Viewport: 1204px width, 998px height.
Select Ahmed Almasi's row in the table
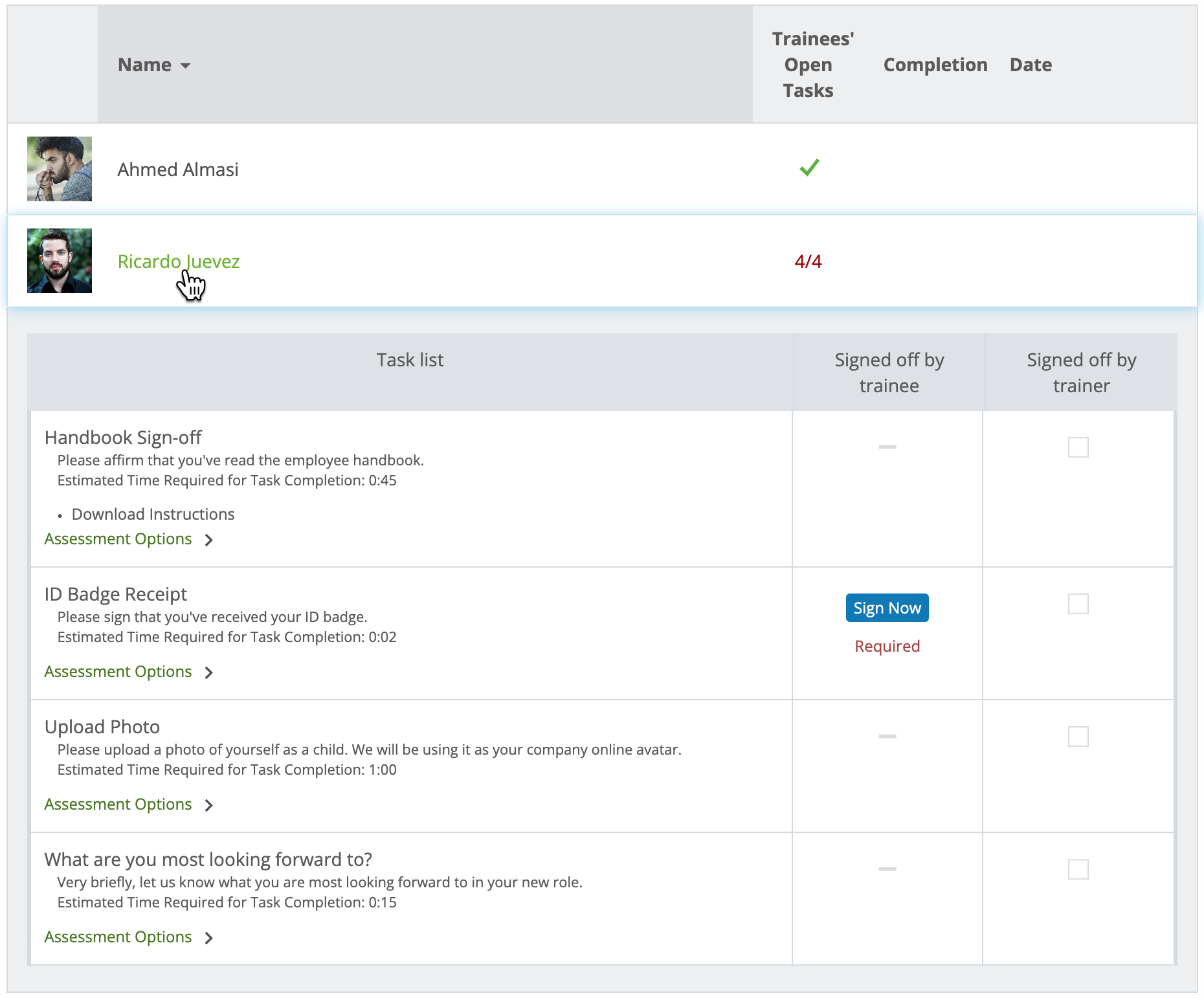tap(453, 168)
